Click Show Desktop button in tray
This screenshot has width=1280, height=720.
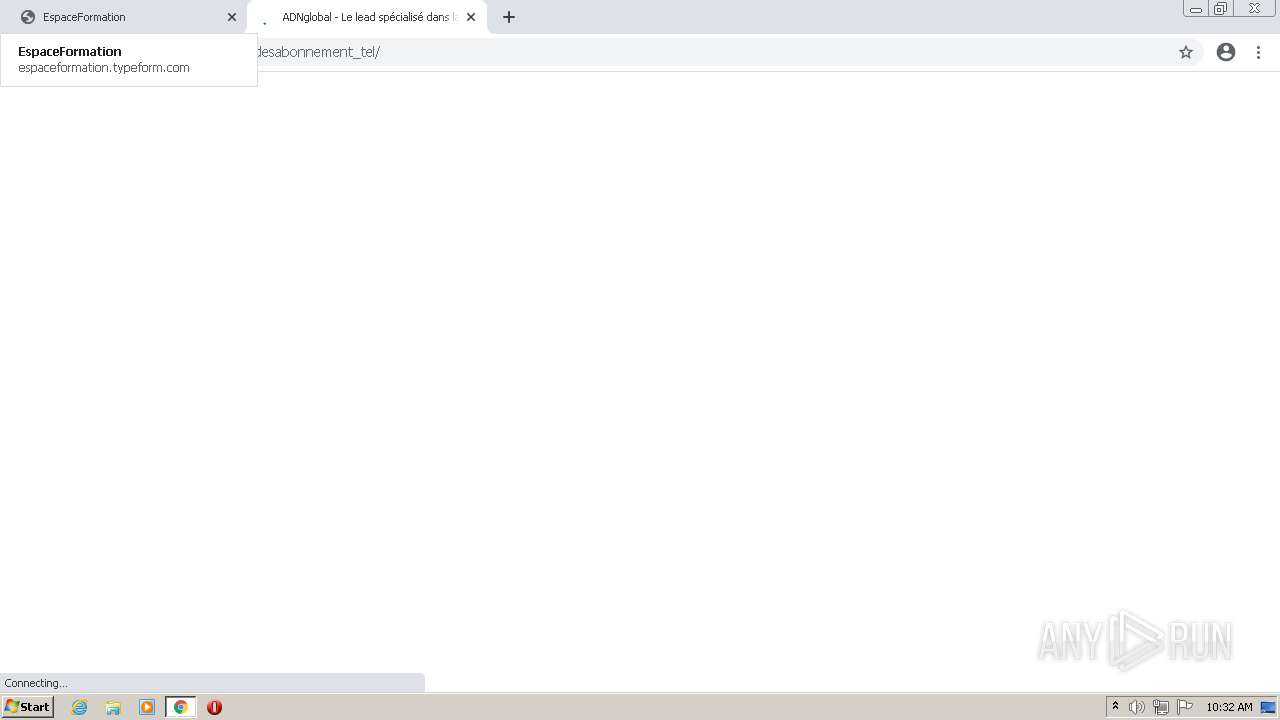1268,707
